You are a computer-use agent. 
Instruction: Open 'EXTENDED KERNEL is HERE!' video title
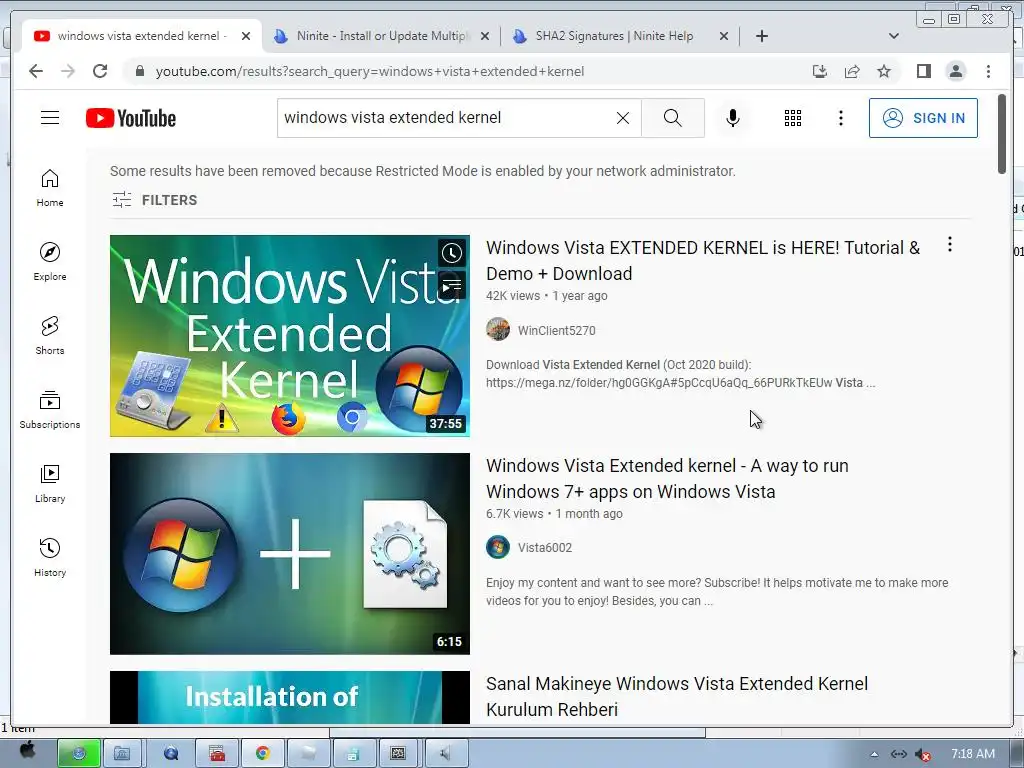click(703, 261)
